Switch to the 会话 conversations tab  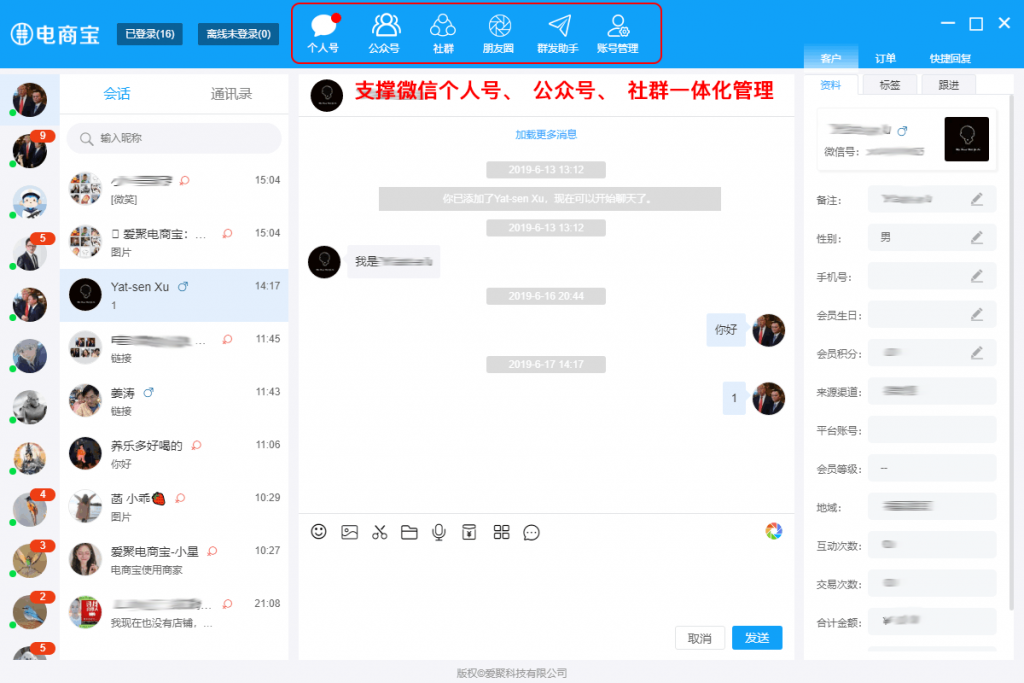click(x=117, y=94)
